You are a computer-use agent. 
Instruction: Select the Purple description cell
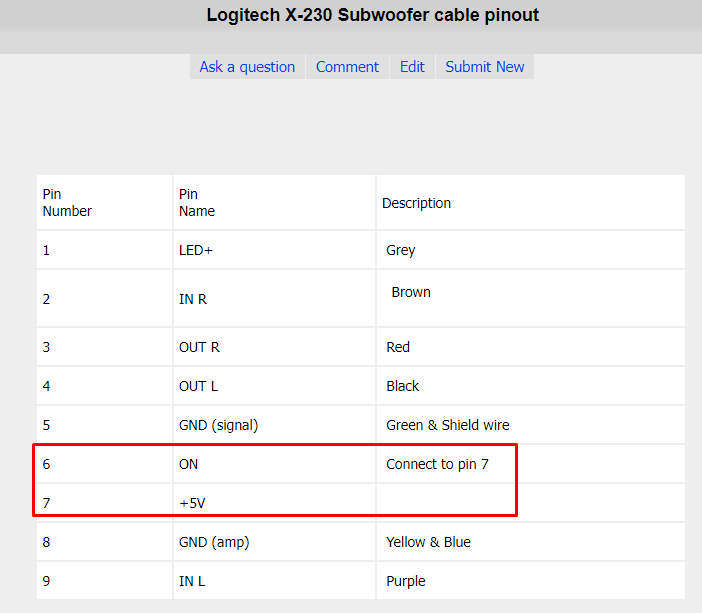(x=531, y=581)
